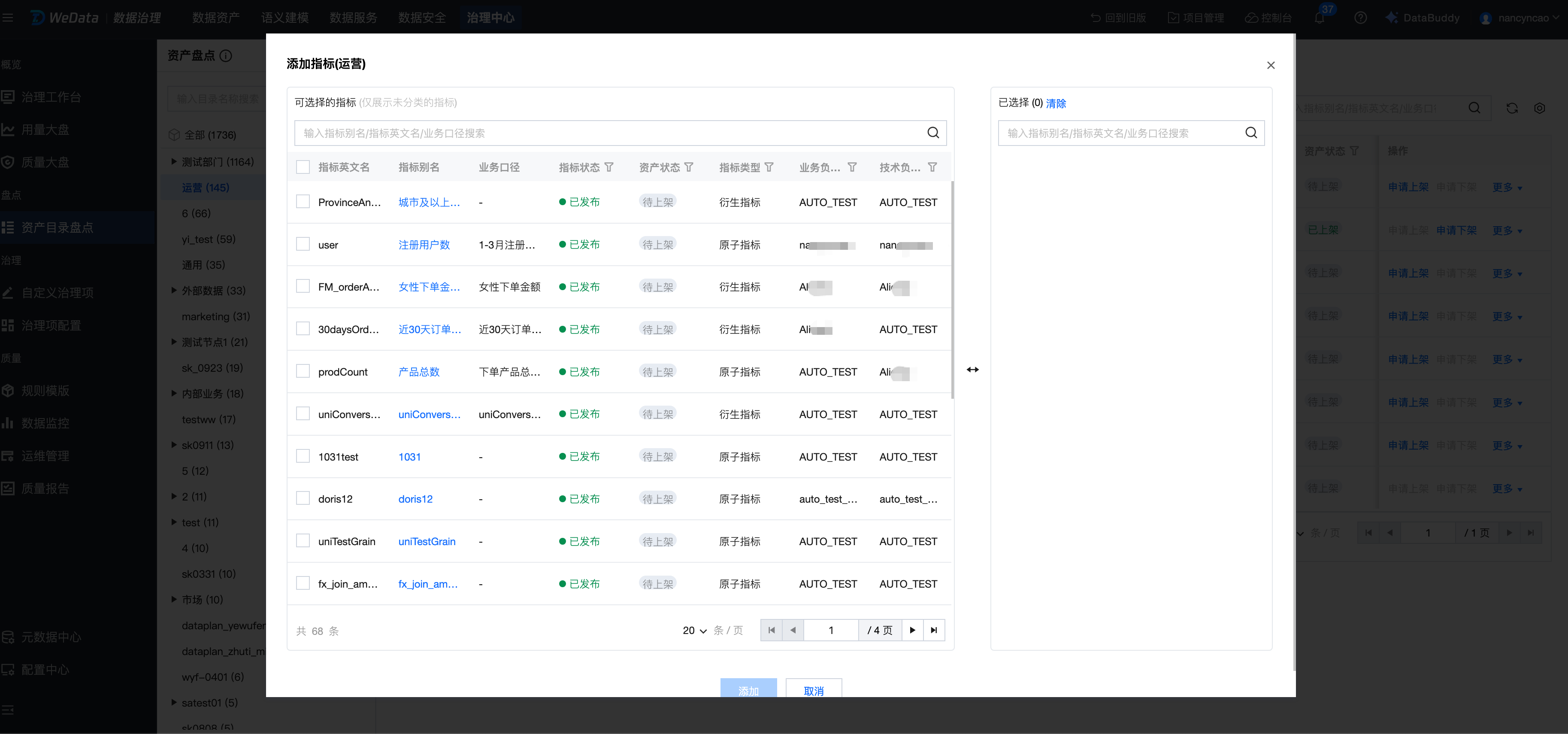This screenshot has height=734, width=1568.
Task: Click search icon in selected indicators box
Action: (x=1250, y=133)
